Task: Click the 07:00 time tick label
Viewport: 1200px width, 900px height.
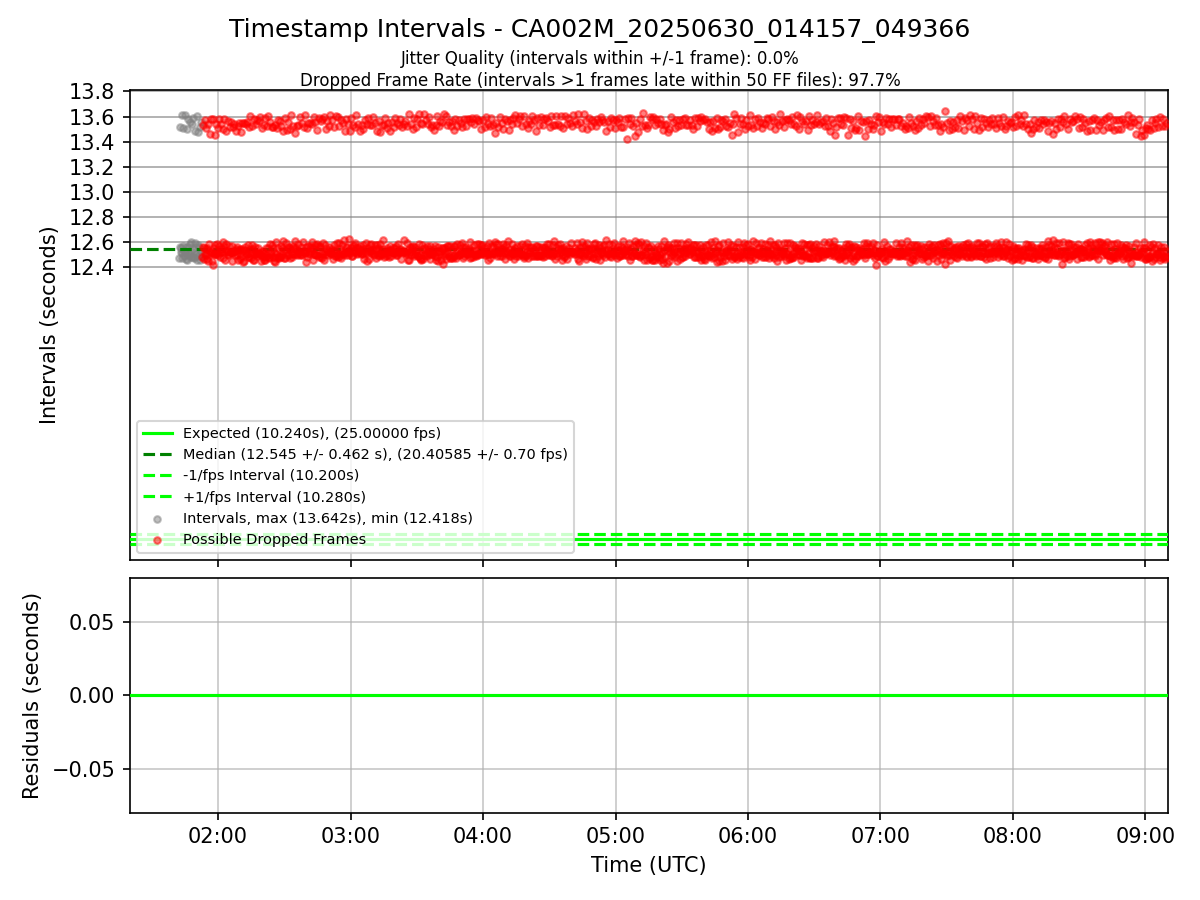Action: [880, 835]
